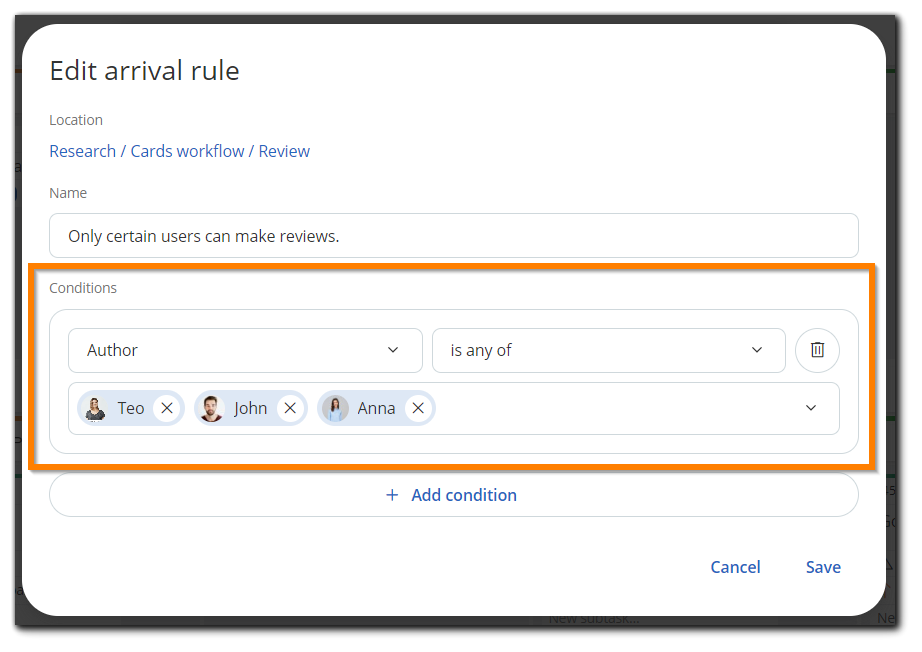The width and height of the screenshot is (922, 652).
Task: Remove Teo by clicking his X icon
Action: coord(166,407)
